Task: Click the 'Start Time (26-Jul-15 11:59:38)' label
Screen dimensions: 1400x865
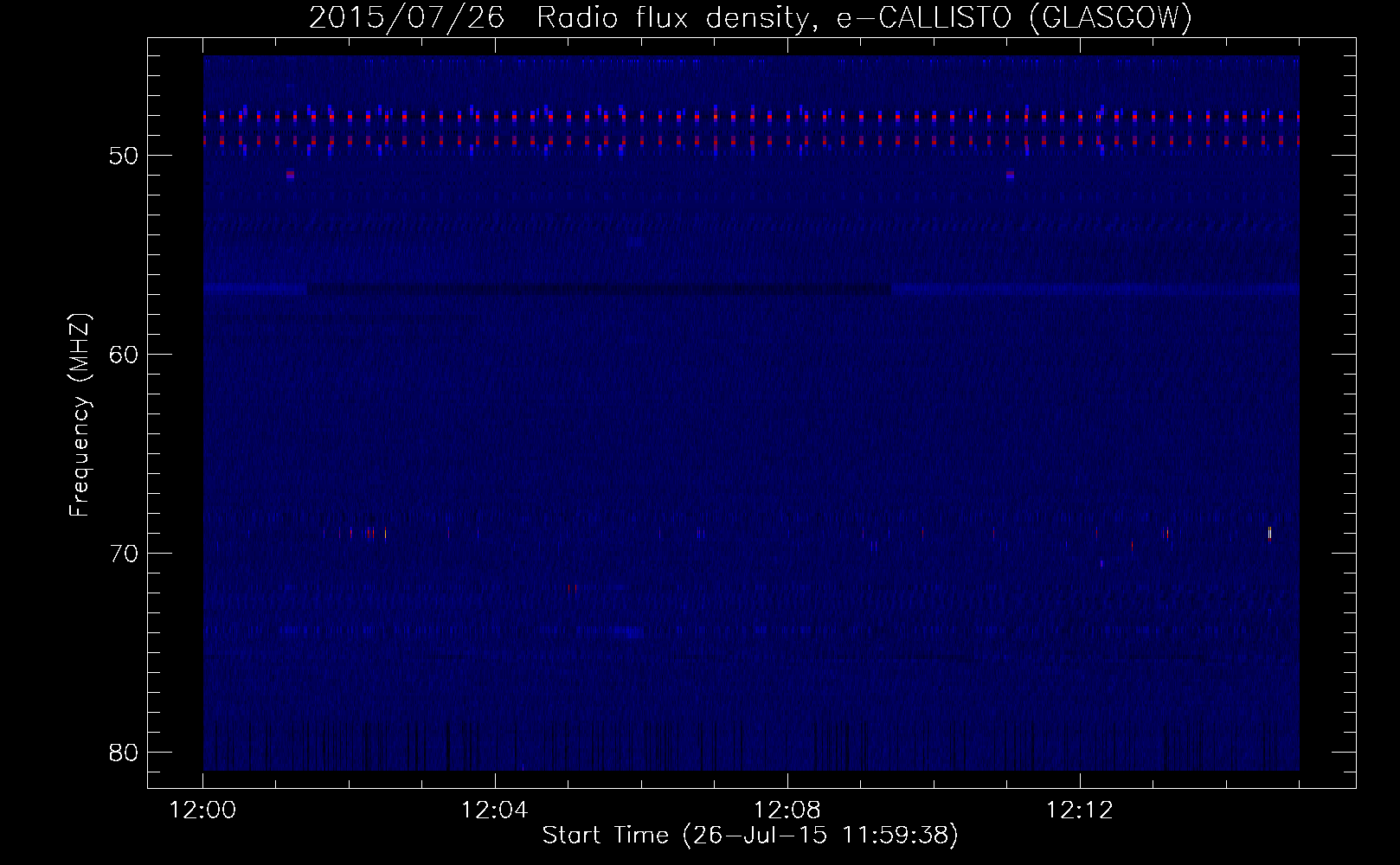Action: (x=750, y=836)
